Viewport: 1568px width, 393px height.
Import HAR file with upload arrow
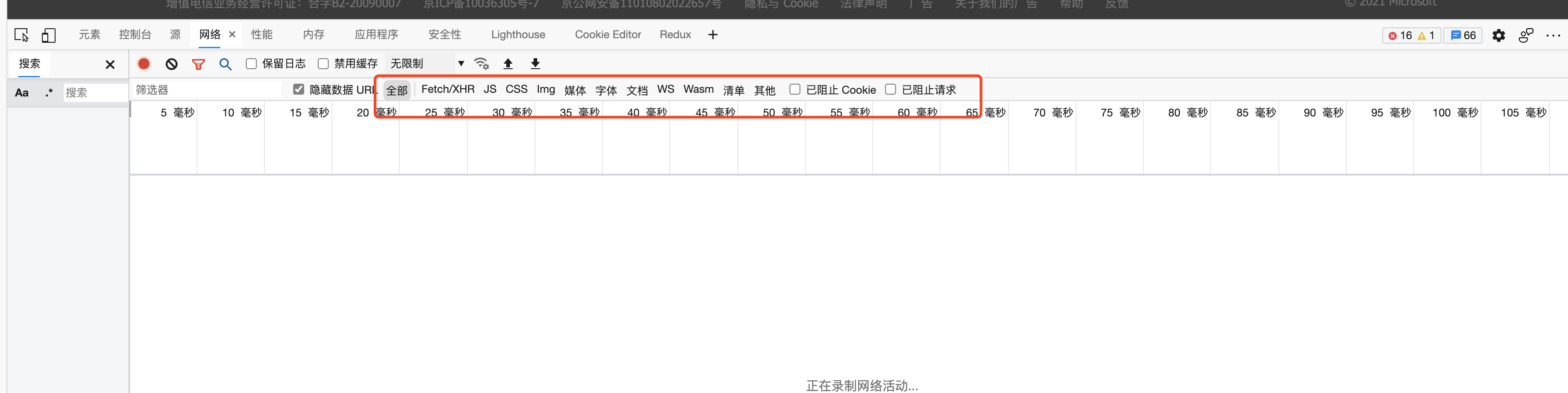coord(508,64)
